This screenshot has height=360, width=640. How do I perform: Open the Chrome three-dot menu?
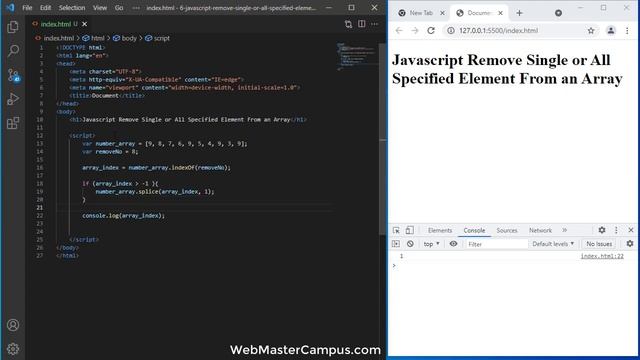point(627,31)
